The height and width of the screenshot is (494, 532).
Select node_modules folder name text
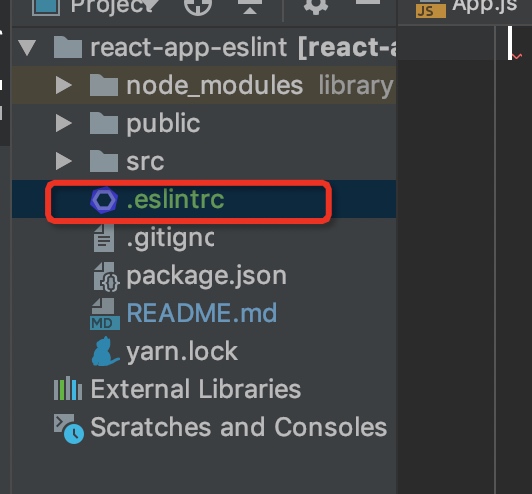coord(215,86)
